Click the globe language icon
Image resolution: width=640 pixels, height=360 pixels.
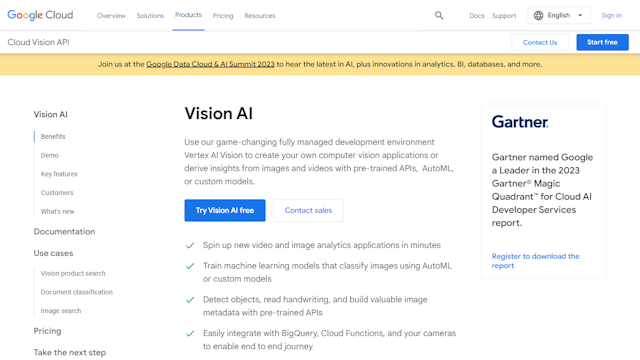(x=538, y=16)
